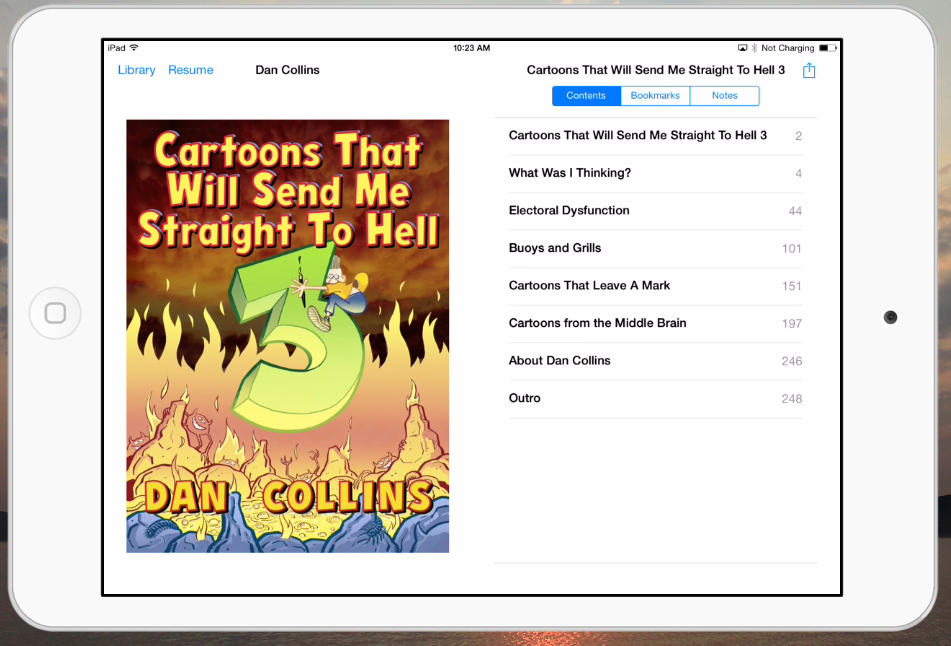Switch to the Notes tab
The width and height of the screenshot is (951, 646).
click(x=724, y=96)
